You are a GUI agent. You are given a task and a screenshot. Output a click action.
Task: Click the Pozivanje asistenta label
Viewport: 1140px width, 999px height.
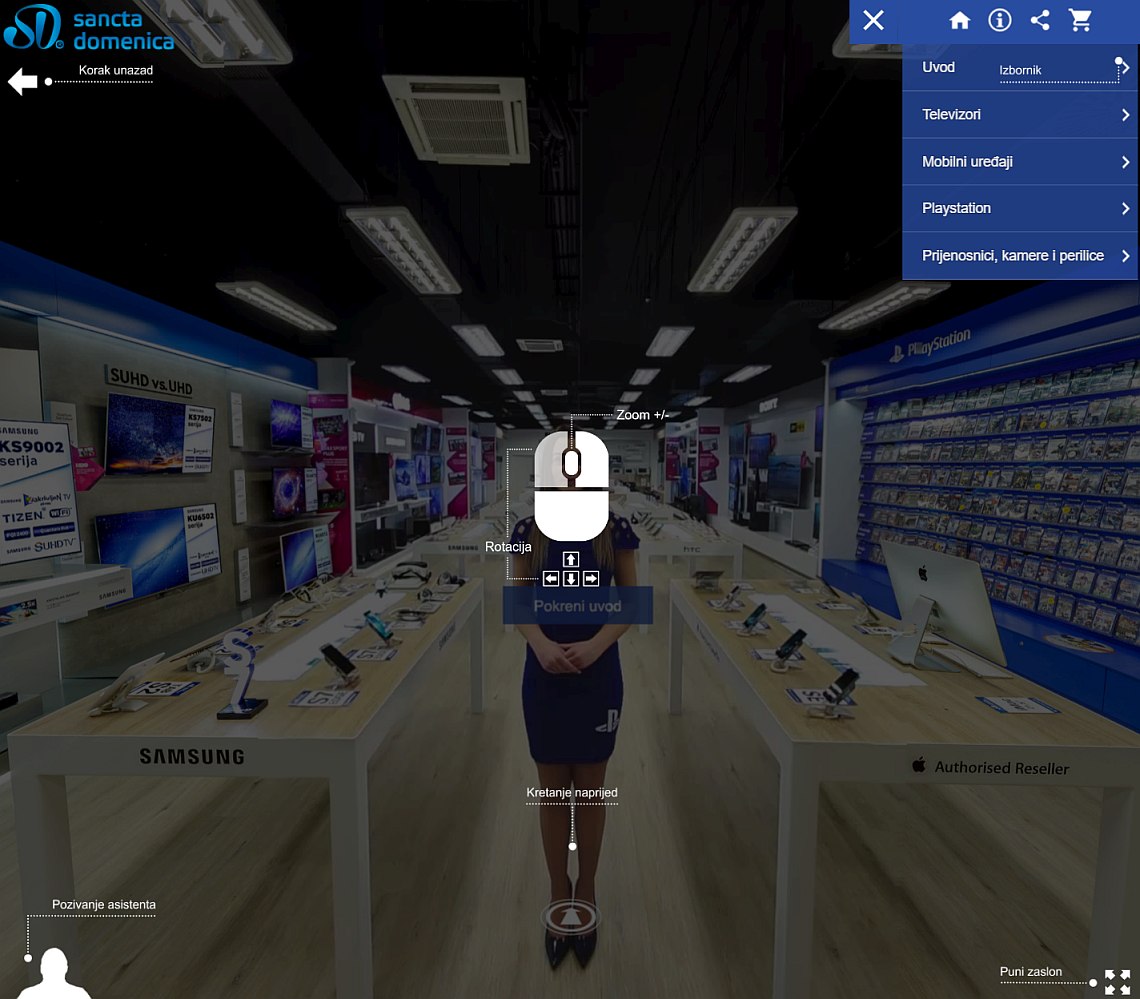coord(104,904)
